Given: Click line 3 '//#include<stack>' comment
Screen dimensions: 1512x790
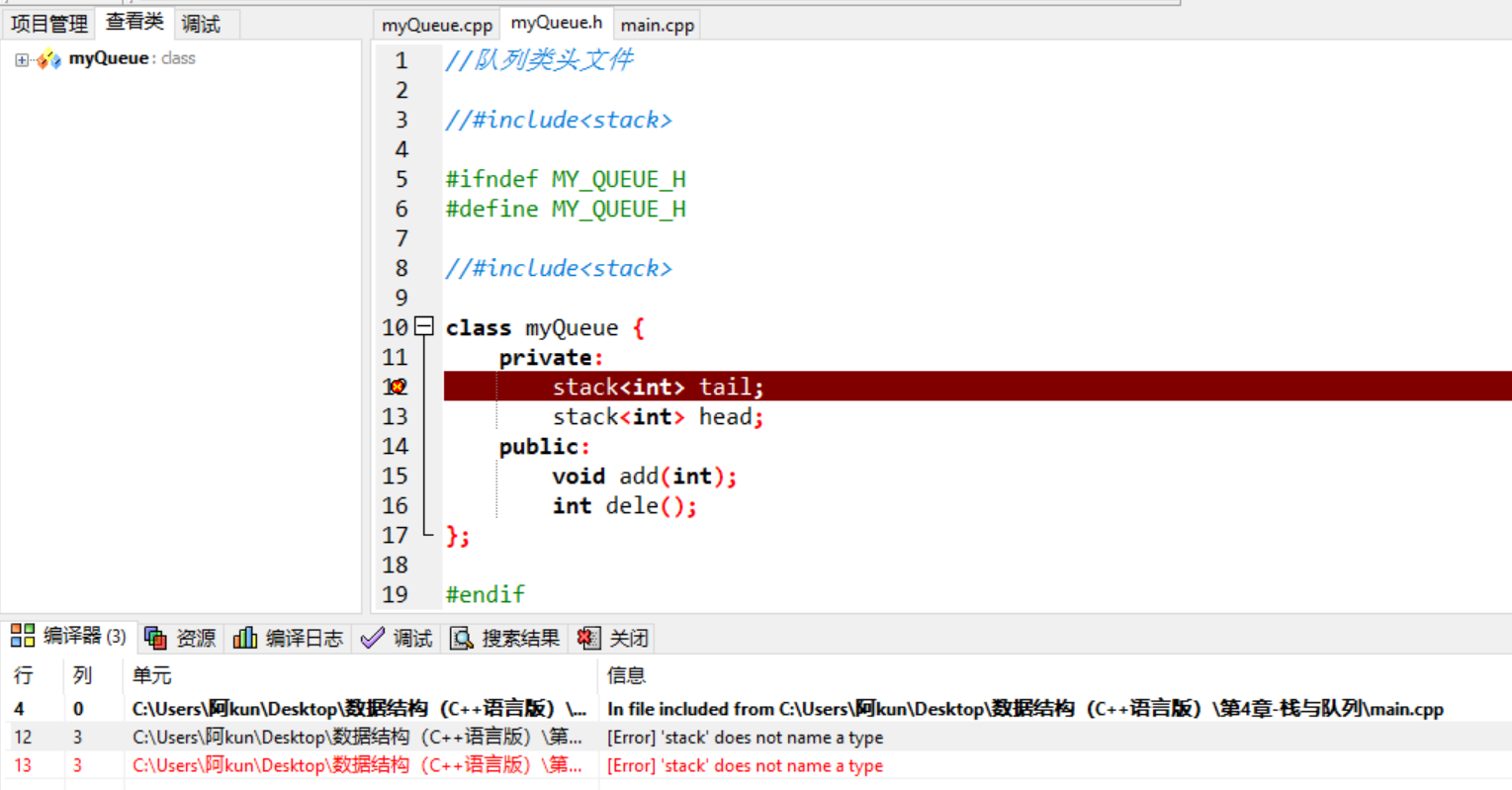Looking at the screenshot, I should pyautogui.click(x=559, y=120).
